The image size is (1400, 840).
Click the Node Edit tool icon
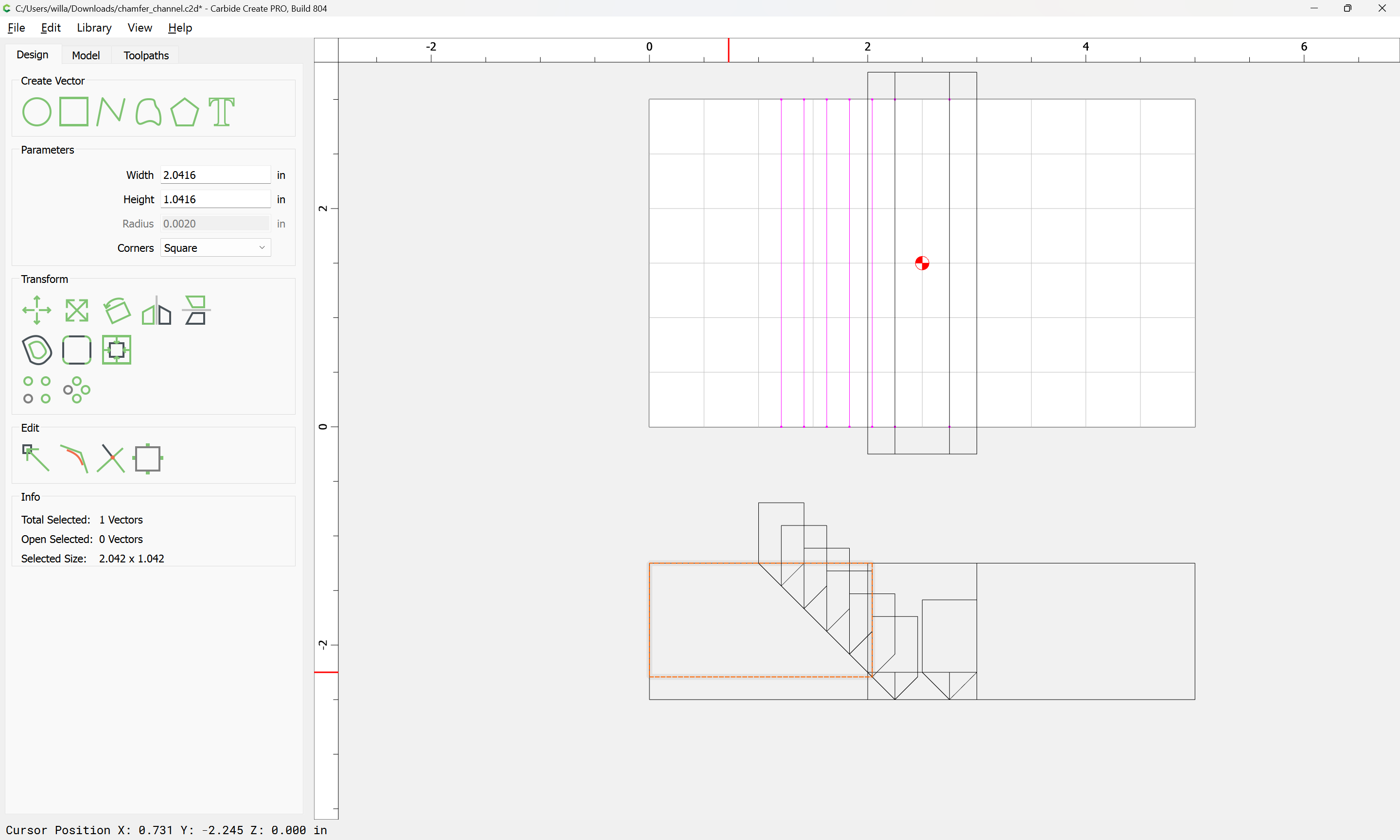[x=35, y=458]
